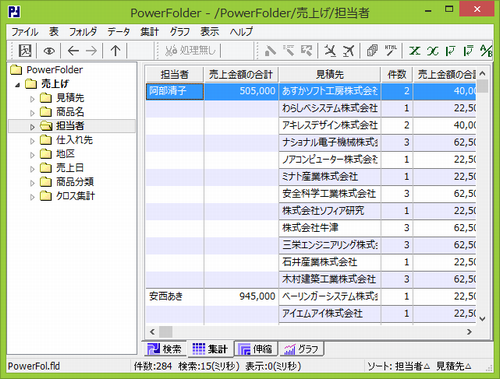Click the first green sigma icon
Screen dimensions: 500x379
[414, 51]
